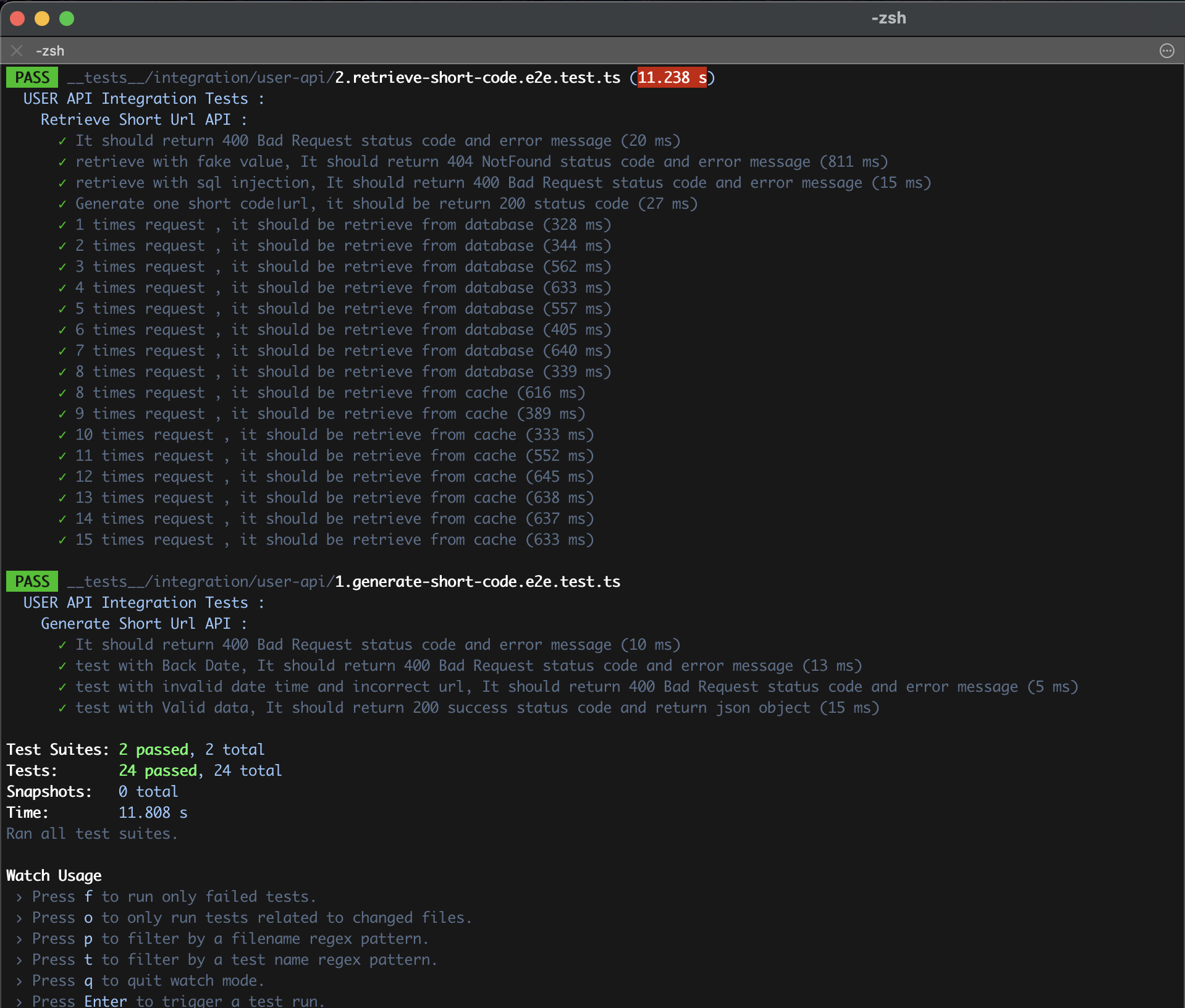Click the file name 1.generate-short-code.e2e.test.ts
This screenshot has height=1008, width=1185.
click(478, 581)
